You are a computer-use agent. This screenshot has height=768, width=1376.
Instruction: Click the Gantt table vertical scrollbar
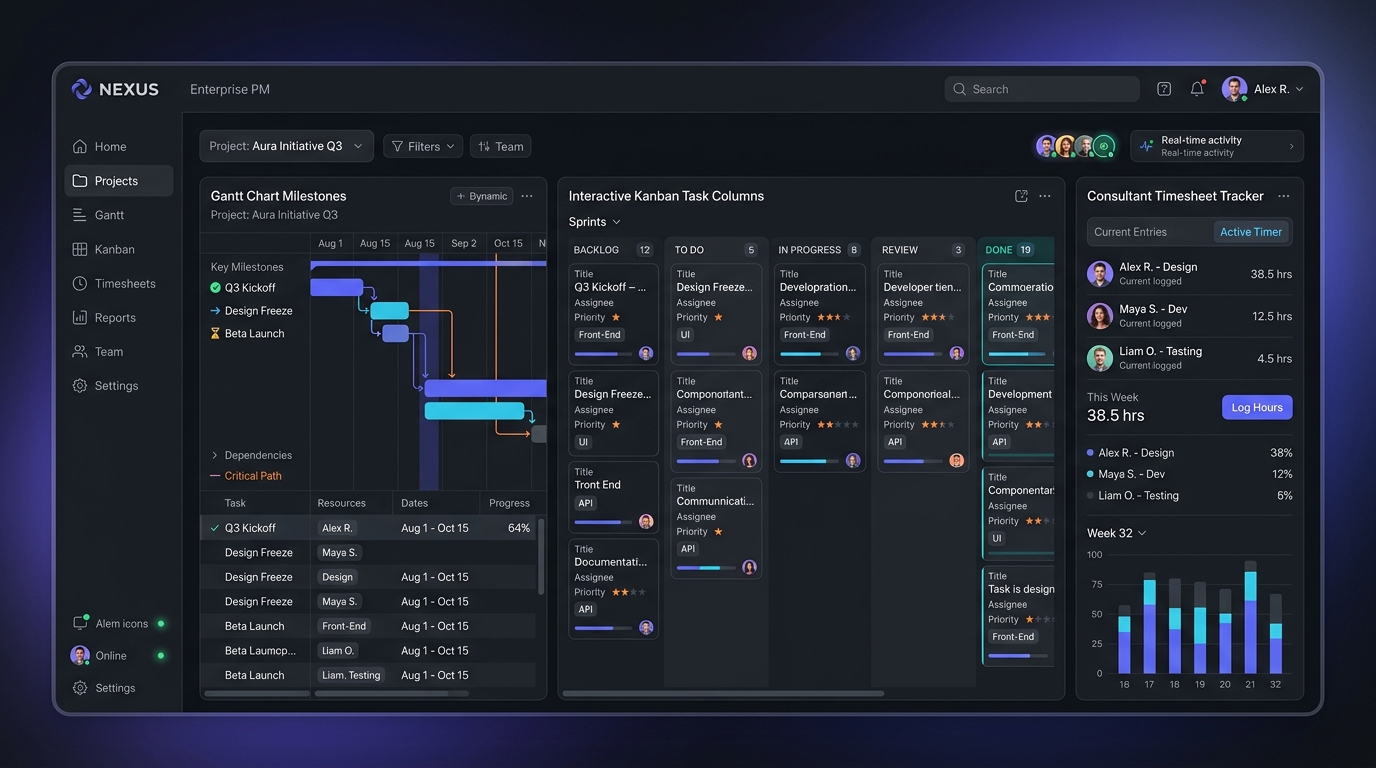point(541,556)
